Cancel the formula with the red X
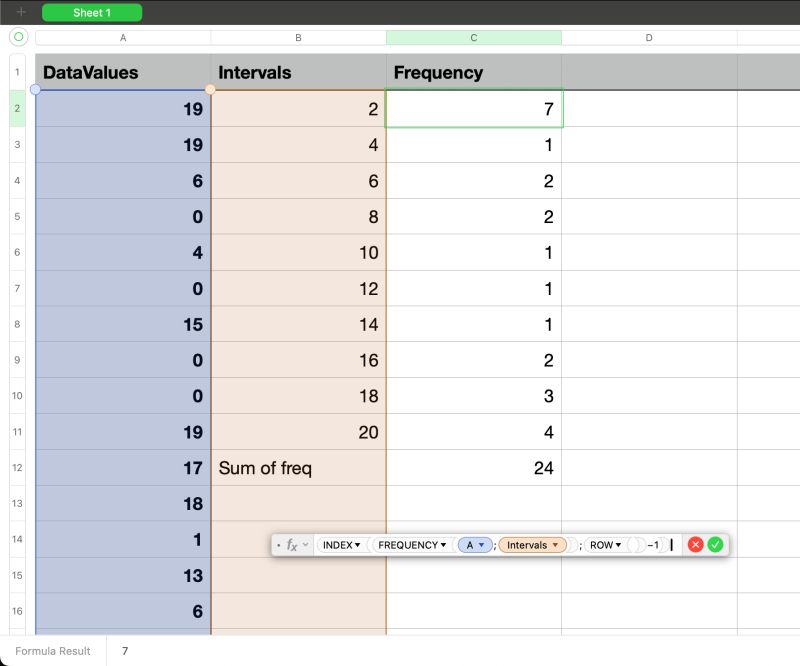 (696, 544)
